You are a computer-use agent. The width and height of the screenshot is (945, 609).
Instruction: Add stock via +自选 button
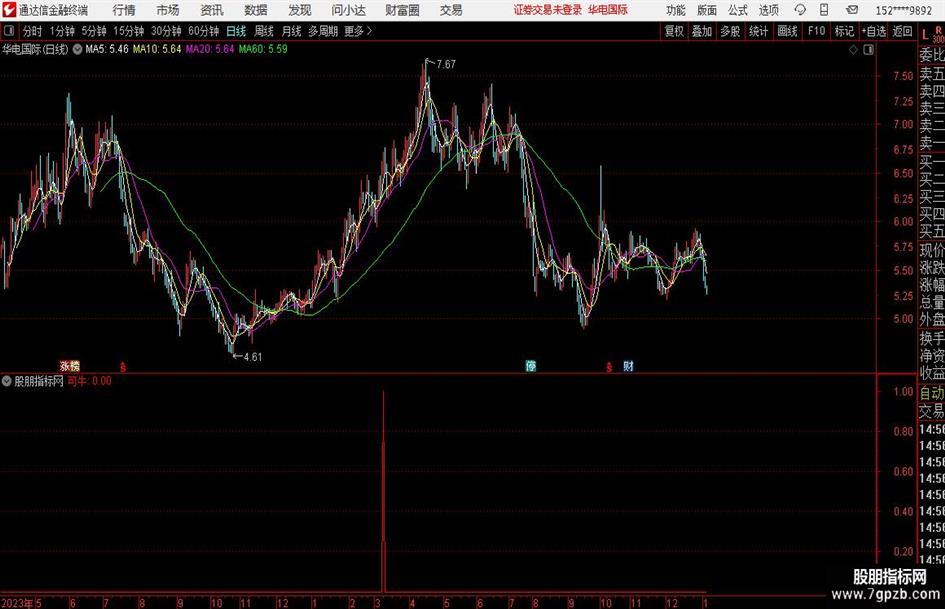click(874, 31)
